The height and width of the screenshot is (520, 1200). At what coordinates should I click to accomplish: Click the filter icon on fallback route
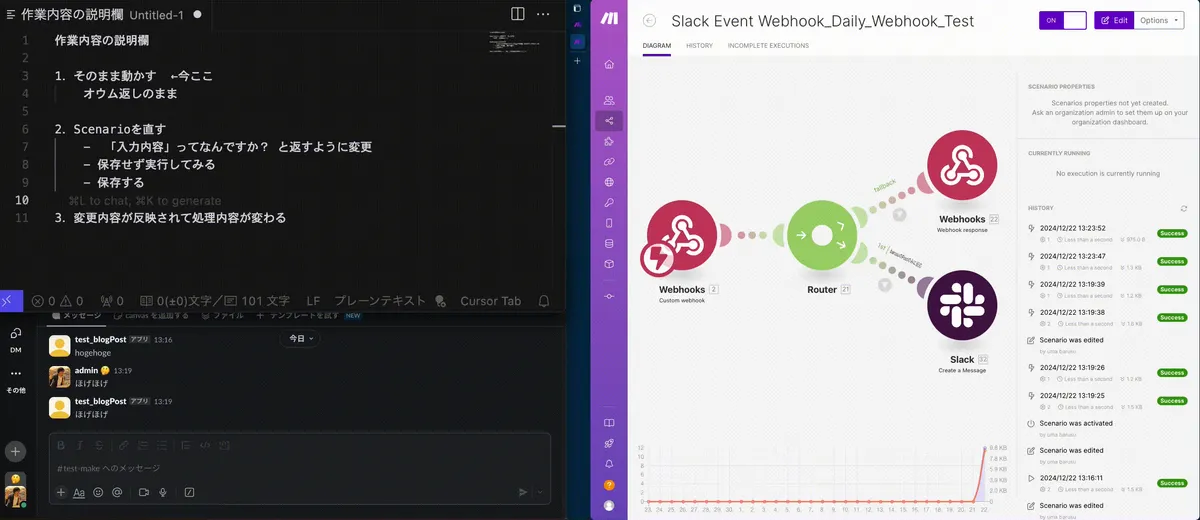899,214
